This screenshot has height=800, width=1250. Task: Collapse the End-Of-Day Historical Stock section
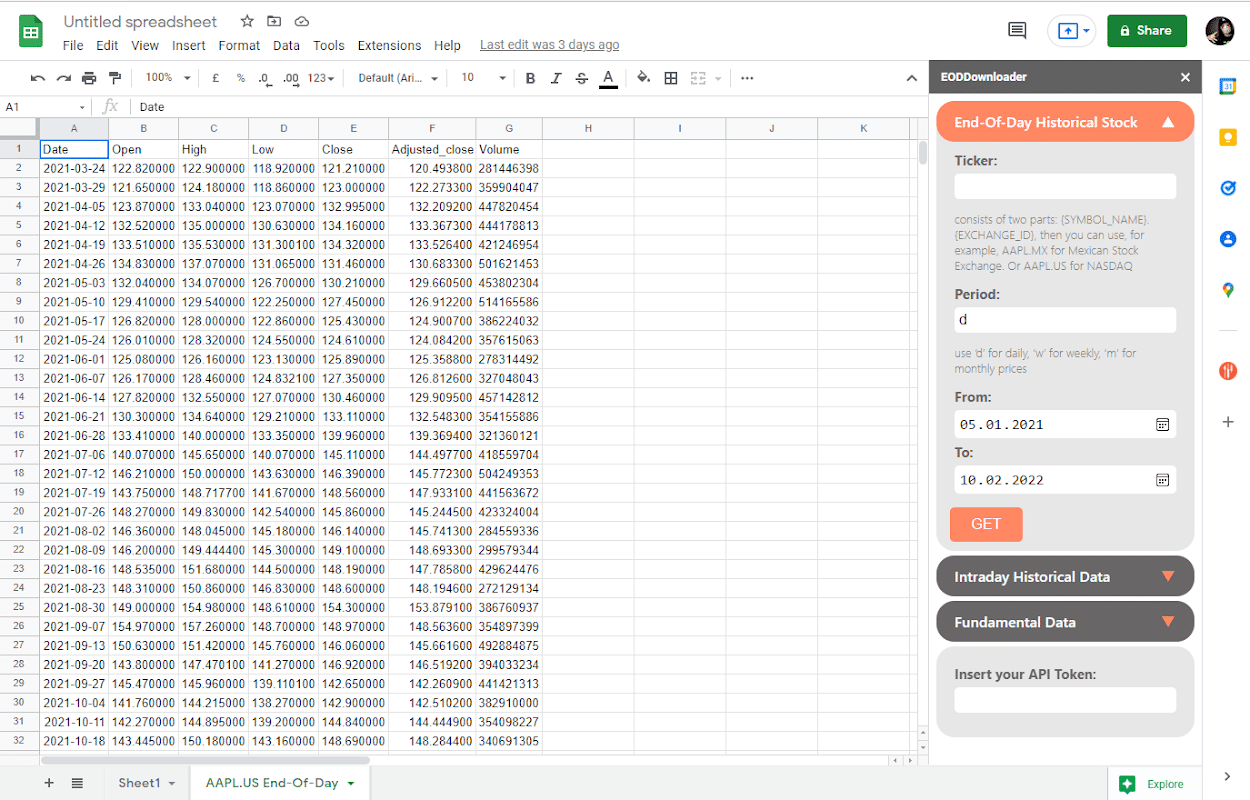coord(1065,122)
